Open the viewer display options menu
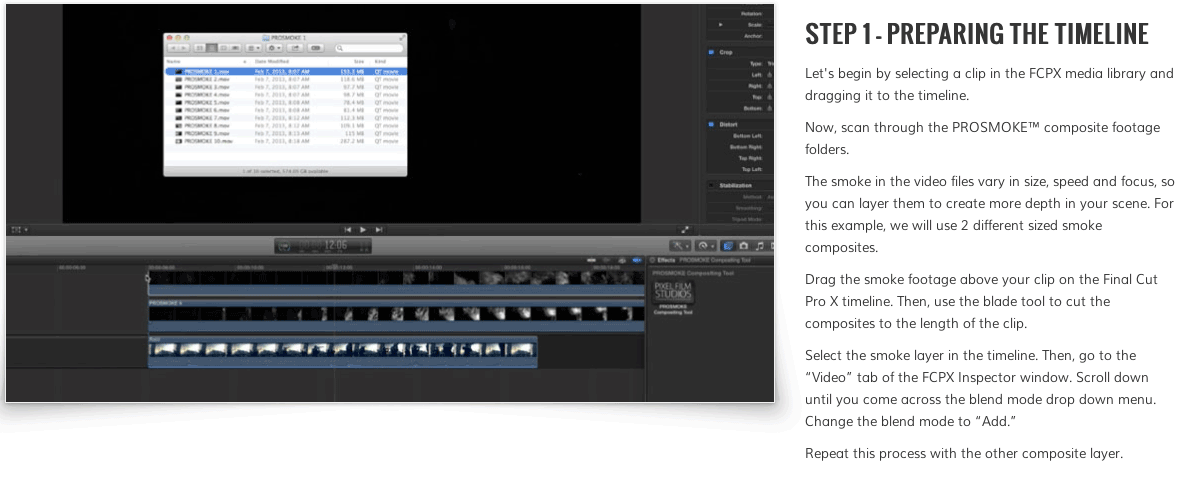The width and height of the screenshot is (1192, 477). point(19,230)
